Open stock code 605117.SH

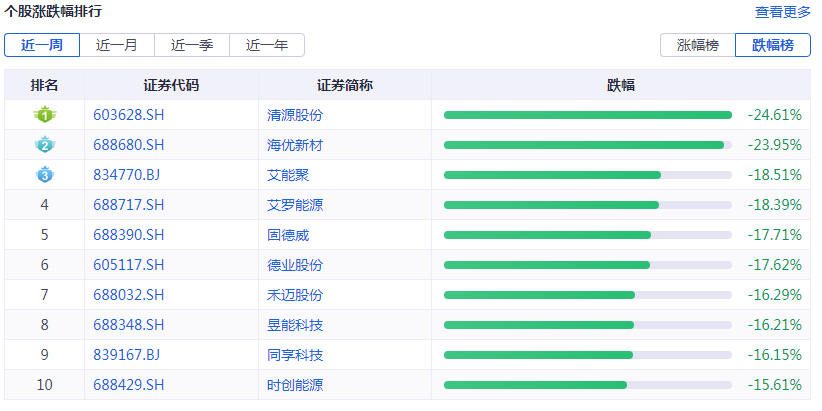[128, 265]
